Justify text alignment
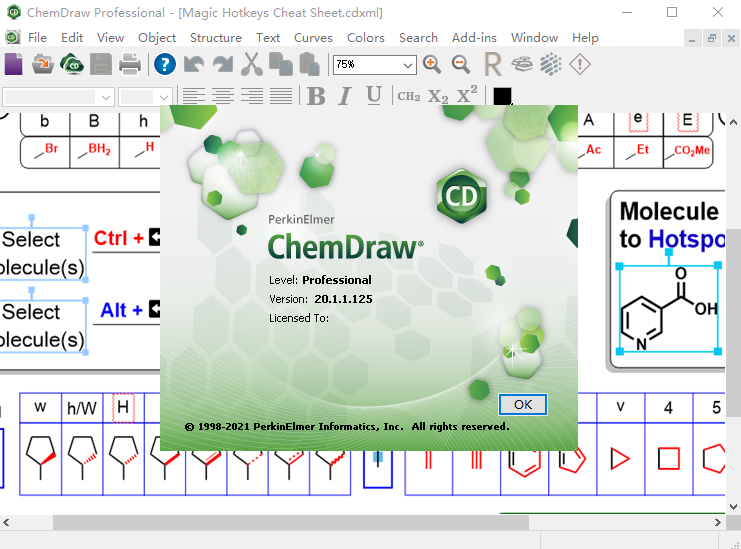 click(x=281, y=96)
